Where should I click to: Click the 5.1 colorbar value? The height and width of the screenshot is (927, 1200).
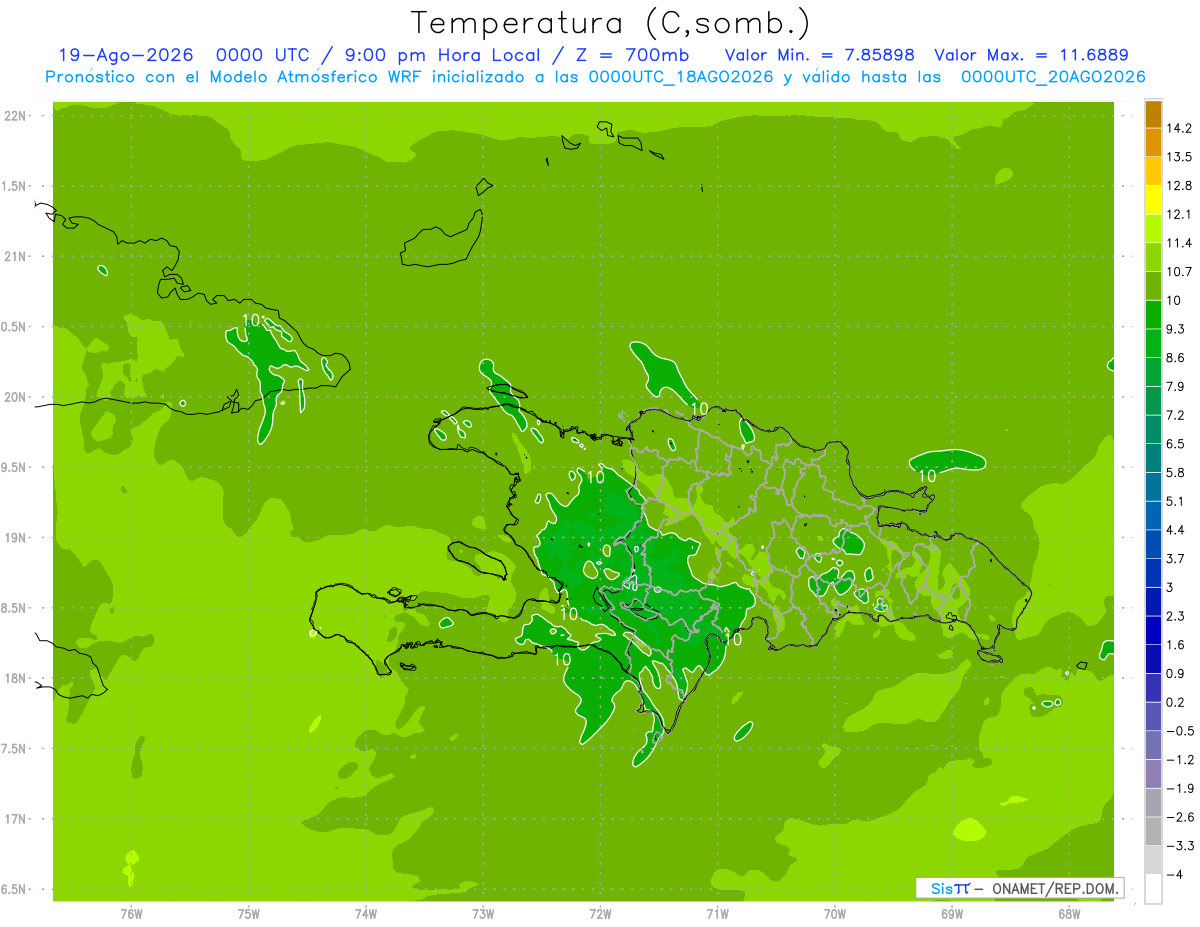point(1176,501)
